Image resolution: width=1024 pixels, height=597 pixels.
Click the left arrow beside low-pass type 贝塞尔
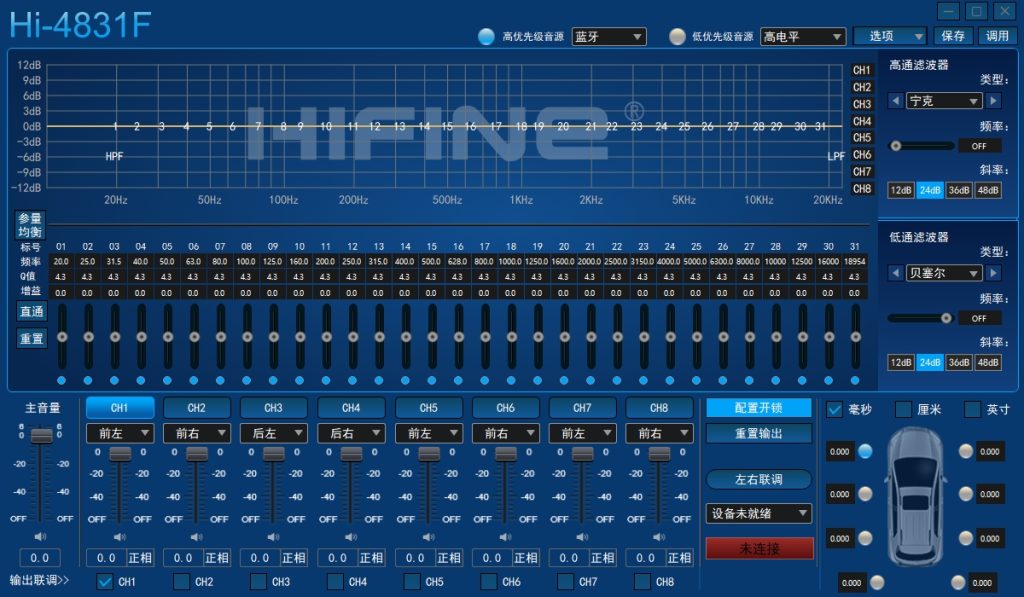point(895,273)
